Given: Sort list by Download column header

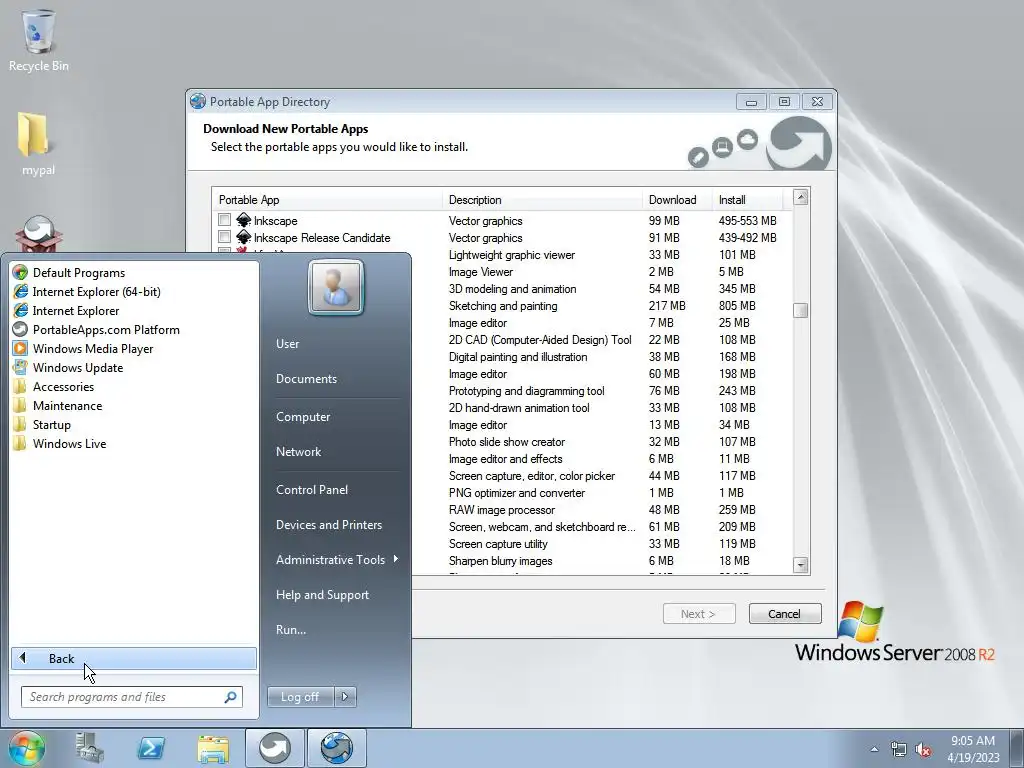Looking at the screenshot, I should 677,200.
